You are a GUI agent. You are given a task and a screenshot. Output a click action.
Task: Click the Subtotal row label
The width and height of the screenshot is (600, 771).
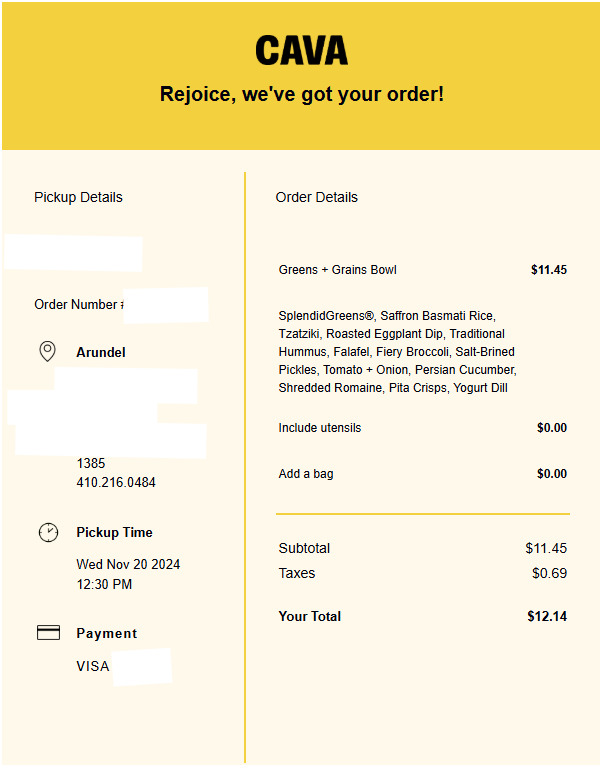(304, 548)
